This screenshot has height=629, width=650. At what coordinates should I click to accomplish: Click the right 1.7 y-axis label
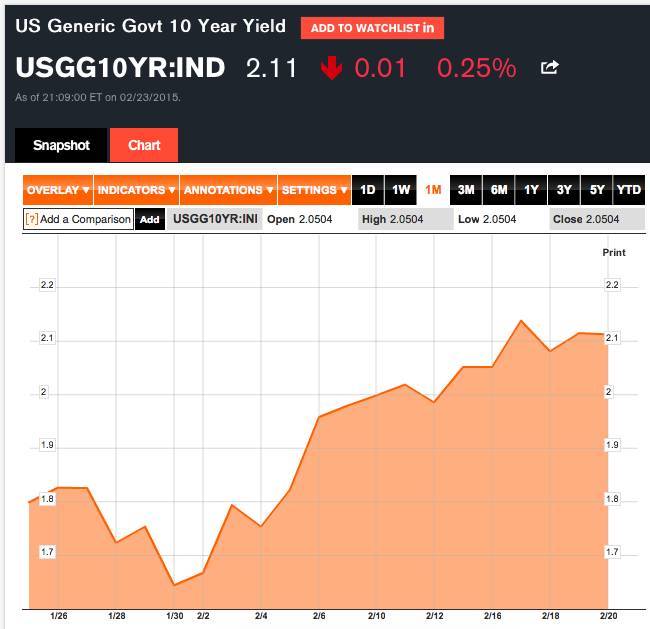click(x=612, y=552)
